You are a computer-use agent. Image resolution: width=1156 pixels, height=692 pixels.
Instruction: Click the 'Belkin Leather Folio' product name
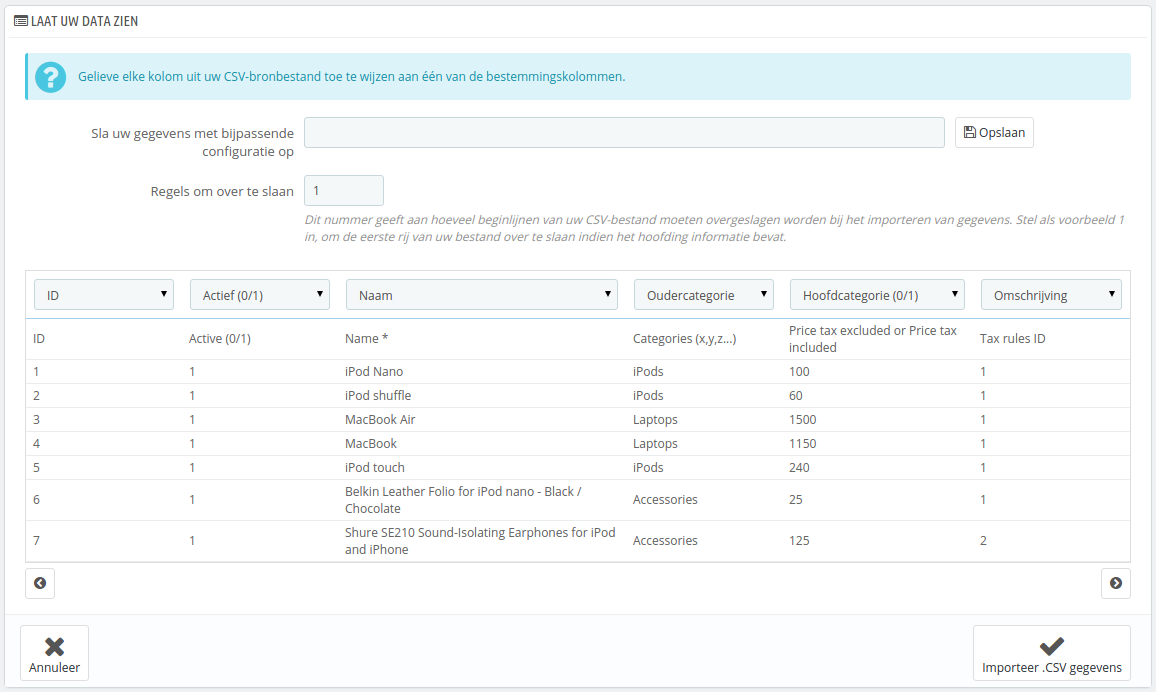click(x=463, y=500)
